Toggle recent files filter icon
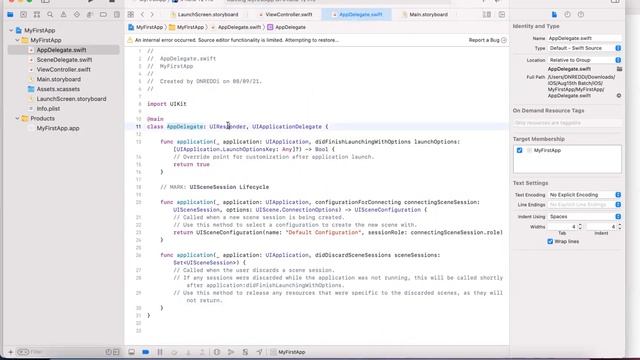Screen dimensions: 640x360 pos(108,352)
